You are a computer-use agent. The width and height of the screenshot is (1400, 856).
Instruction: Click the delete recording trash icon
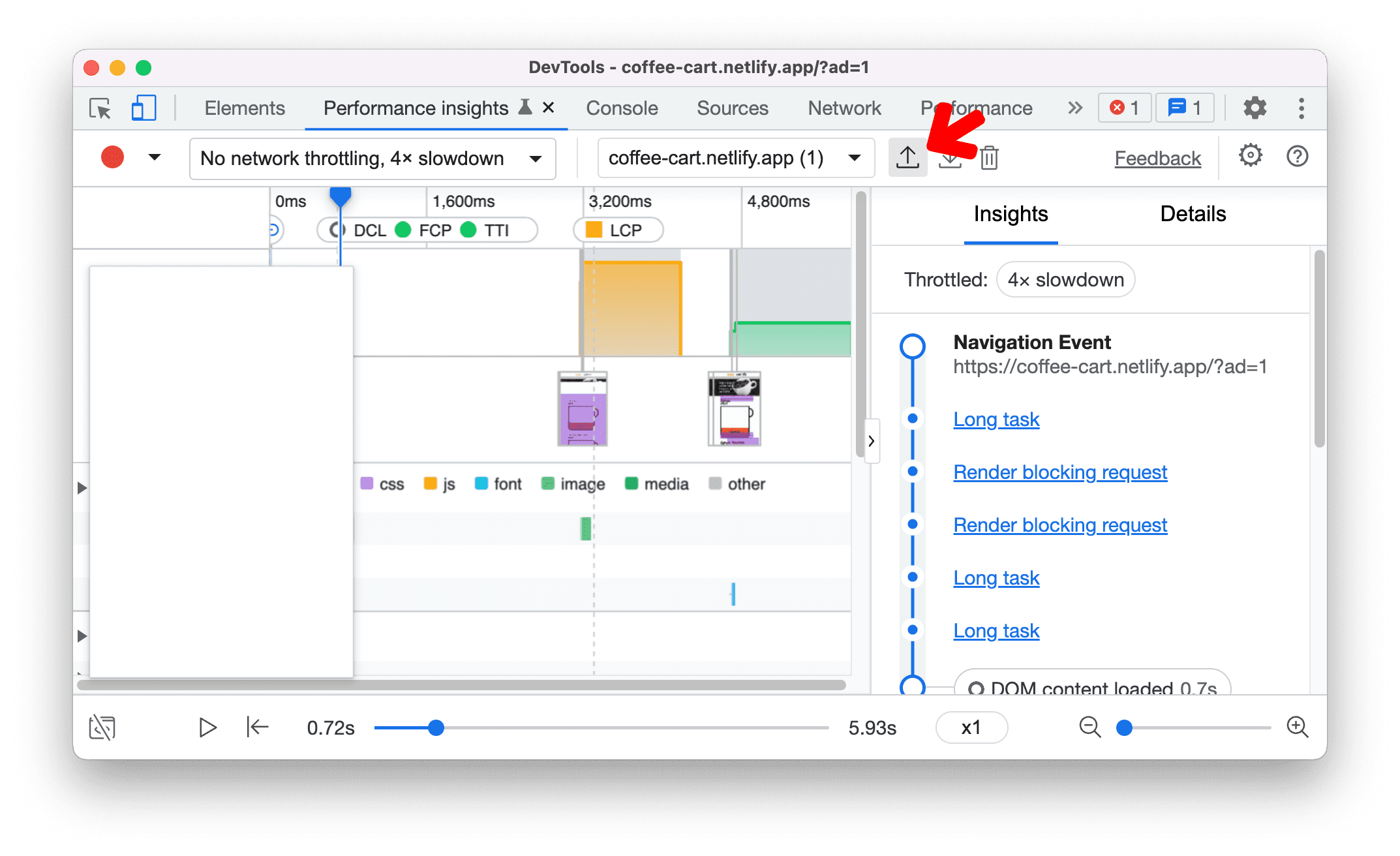(x=989, y=158)
